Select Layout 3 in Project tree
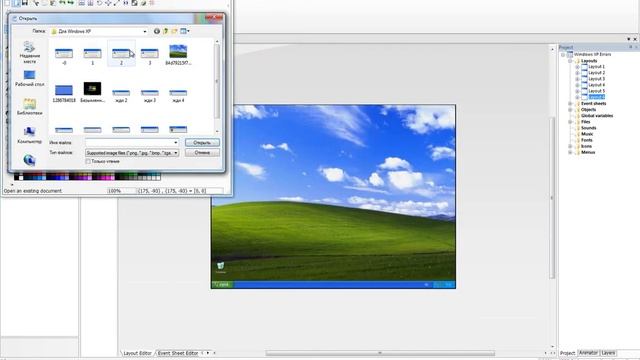This screenshot has width=640, height=360. [596, 79]
